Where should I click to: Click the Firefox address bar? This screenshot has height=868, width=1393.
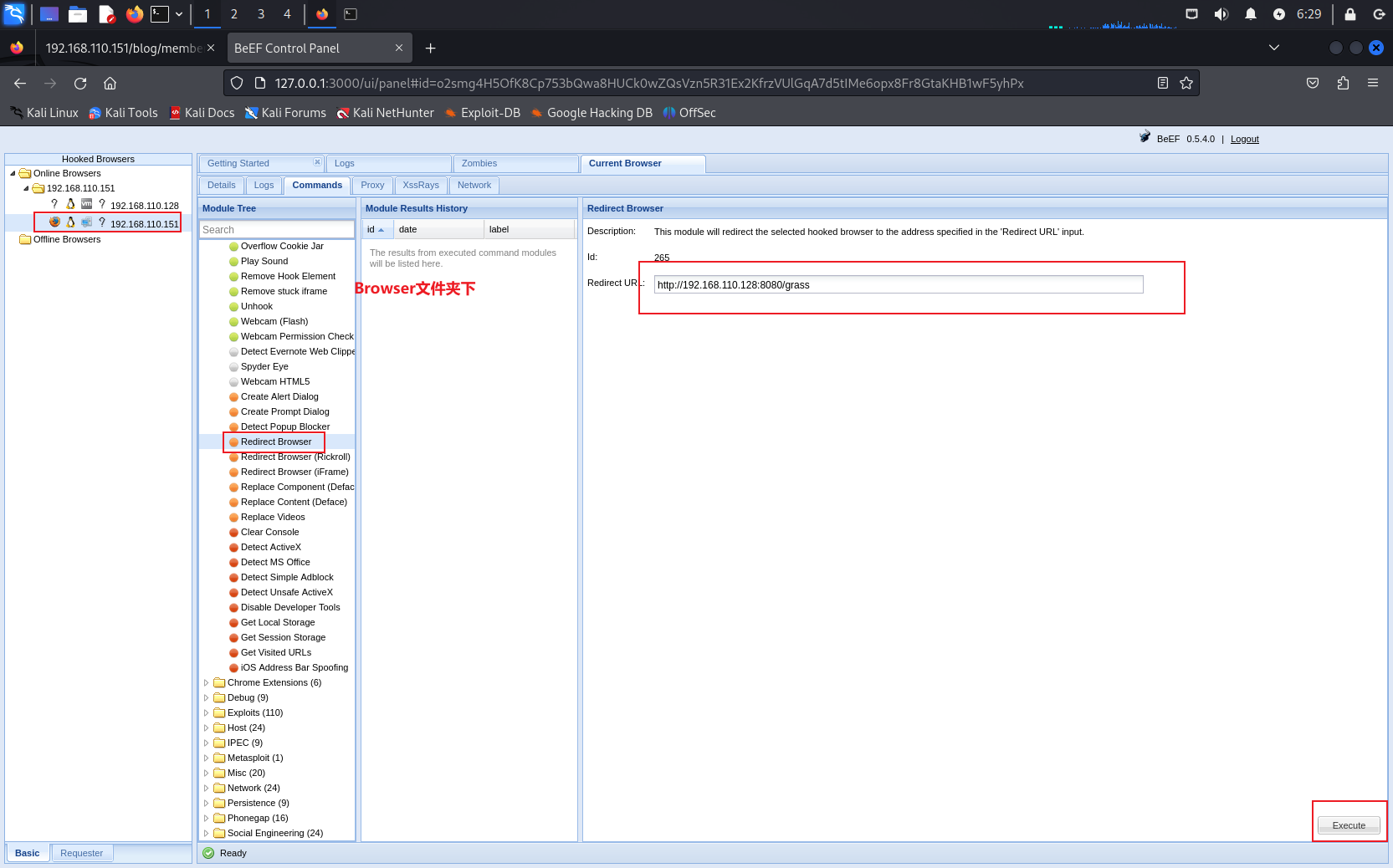[711, 83]
